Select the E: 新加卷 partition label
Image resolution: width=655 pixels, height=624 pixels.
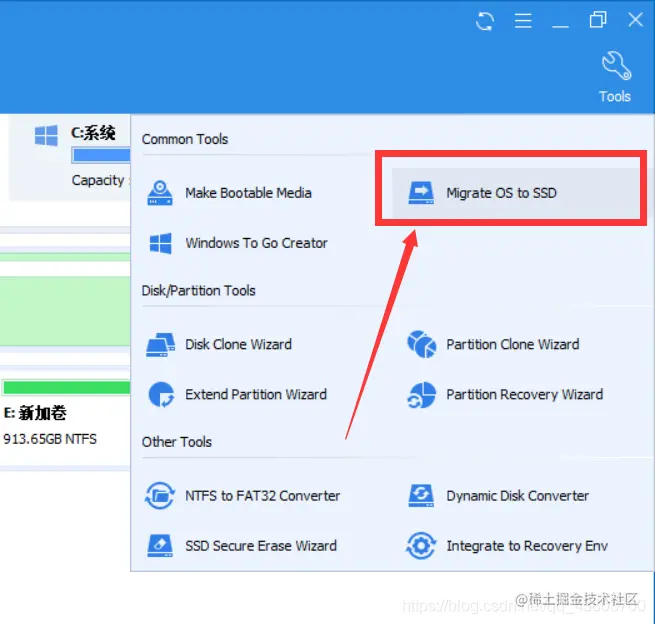pos(35,413)
